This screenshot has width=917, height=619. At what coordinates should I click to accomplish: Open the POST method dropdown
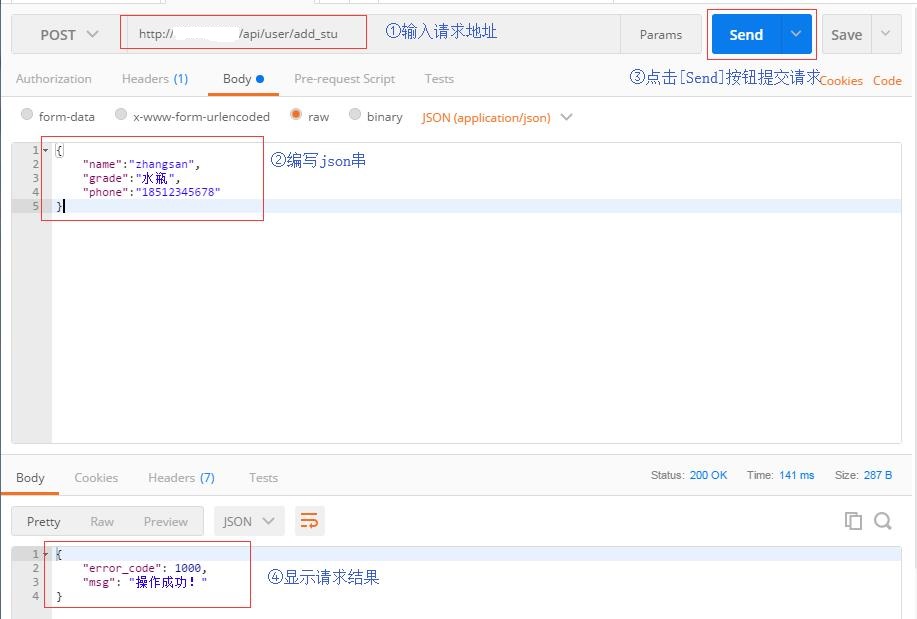[x=69, y=35]
